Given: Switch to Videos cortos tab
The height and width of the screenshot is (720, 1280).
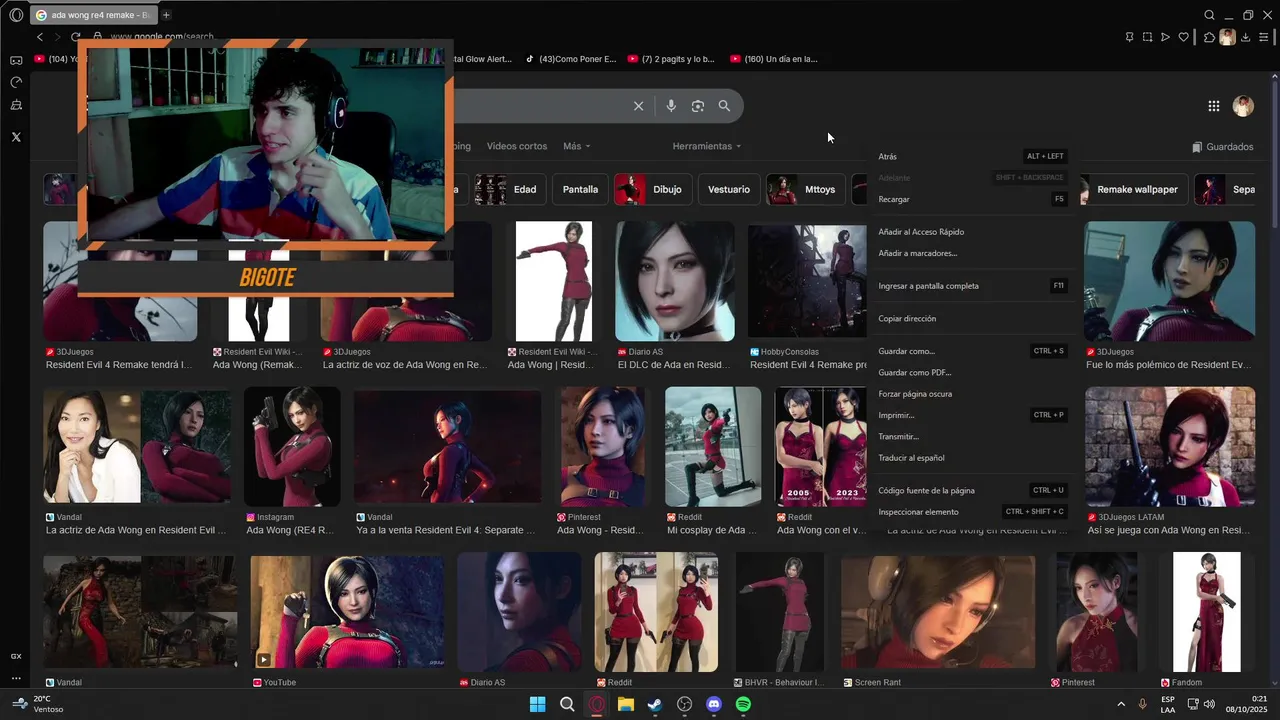Looking at the screenshot, I should point(517,146).
